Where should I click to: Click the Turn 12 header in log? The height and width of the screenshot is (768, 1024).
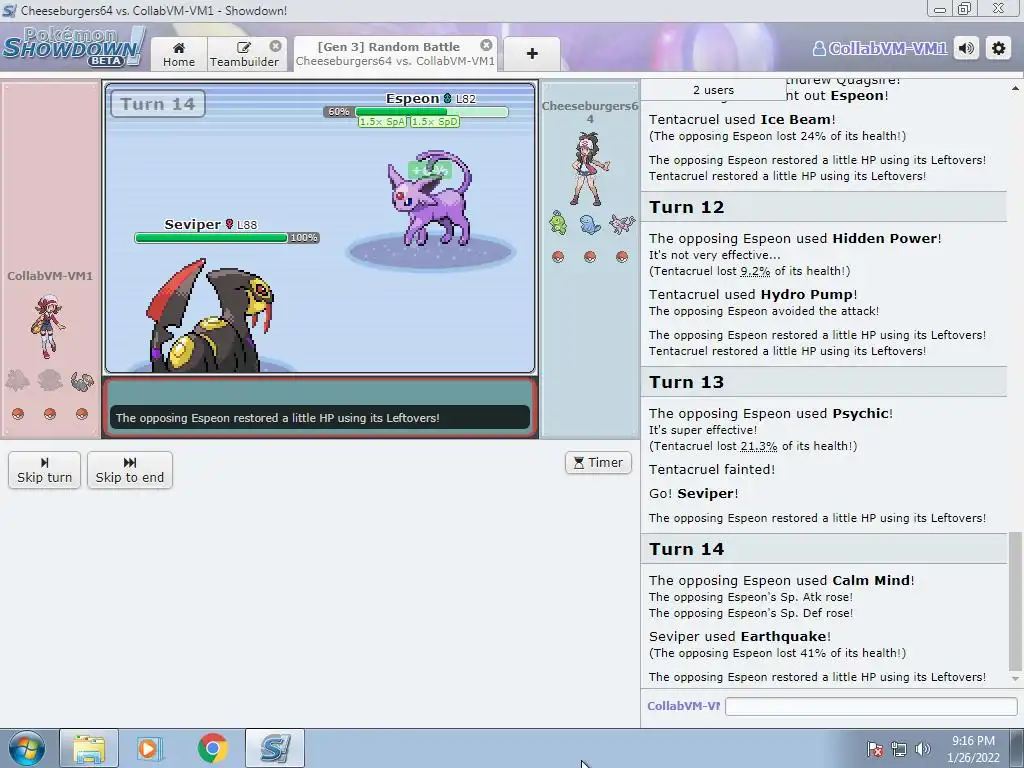(x=824, y=207)
